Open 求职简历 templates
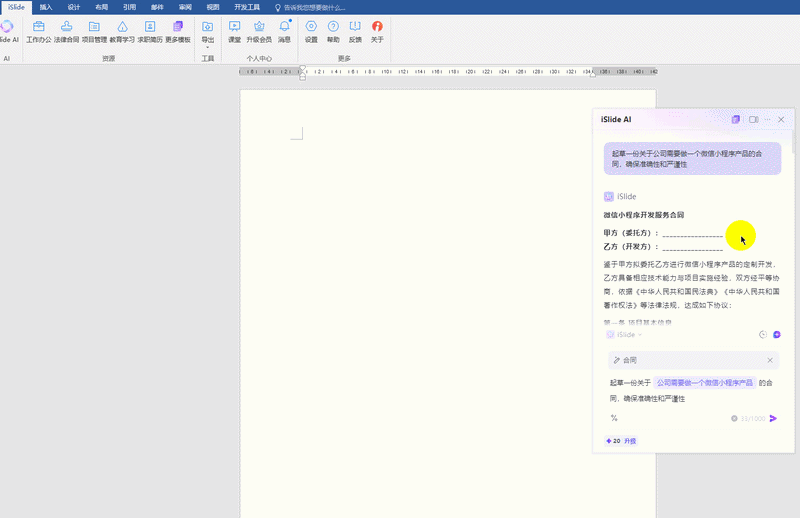 [x=150, y=32]
